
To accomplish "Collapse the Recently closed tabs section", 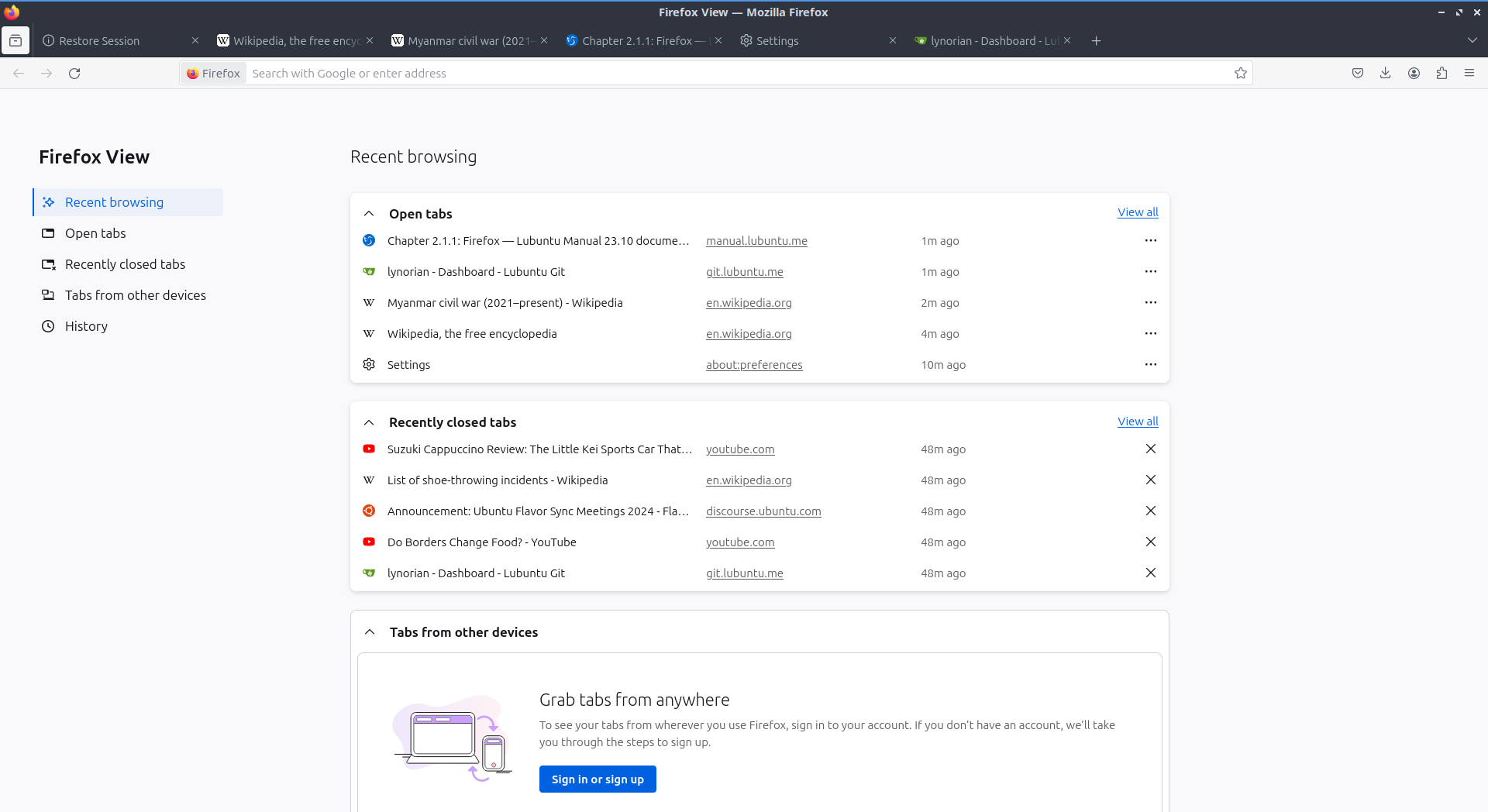I will [x=369, y=422].
